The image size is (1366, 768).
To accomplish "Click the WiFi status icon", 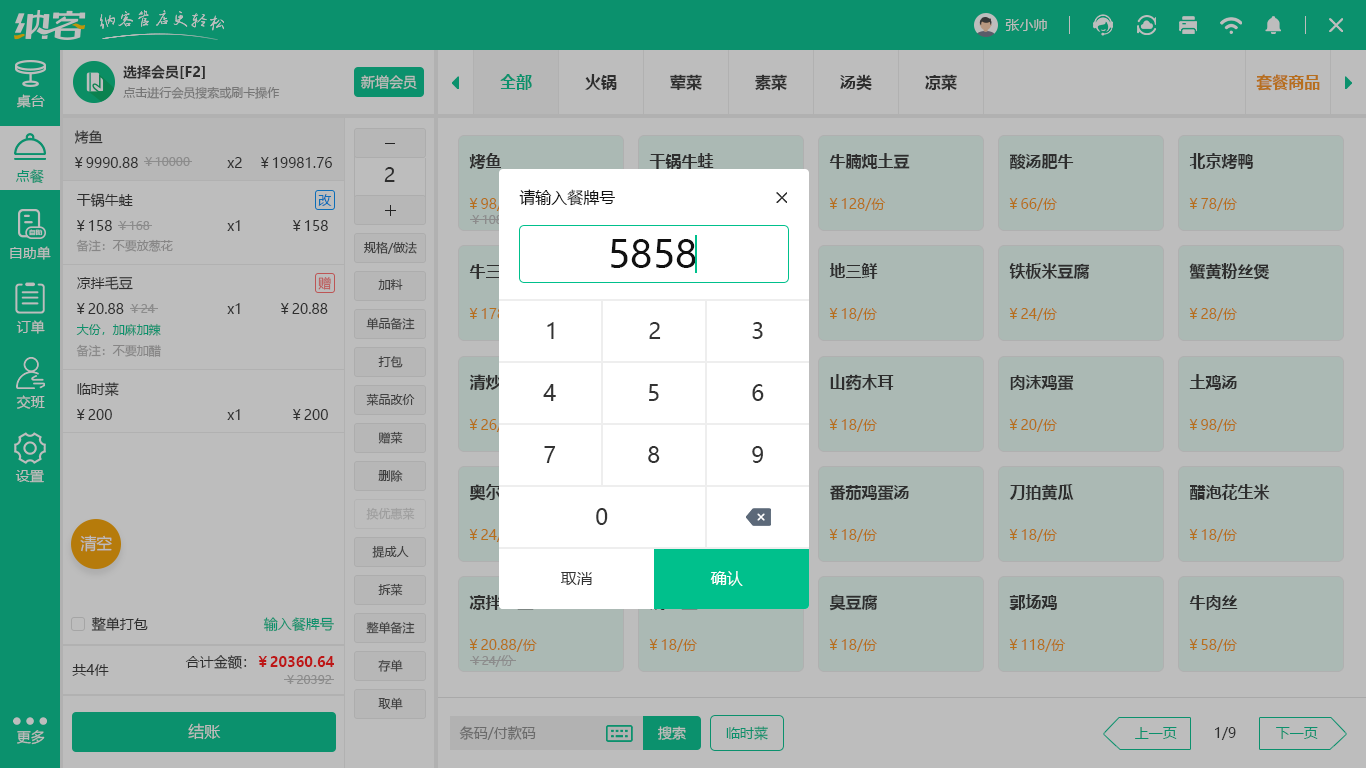I will [1231, 25].
